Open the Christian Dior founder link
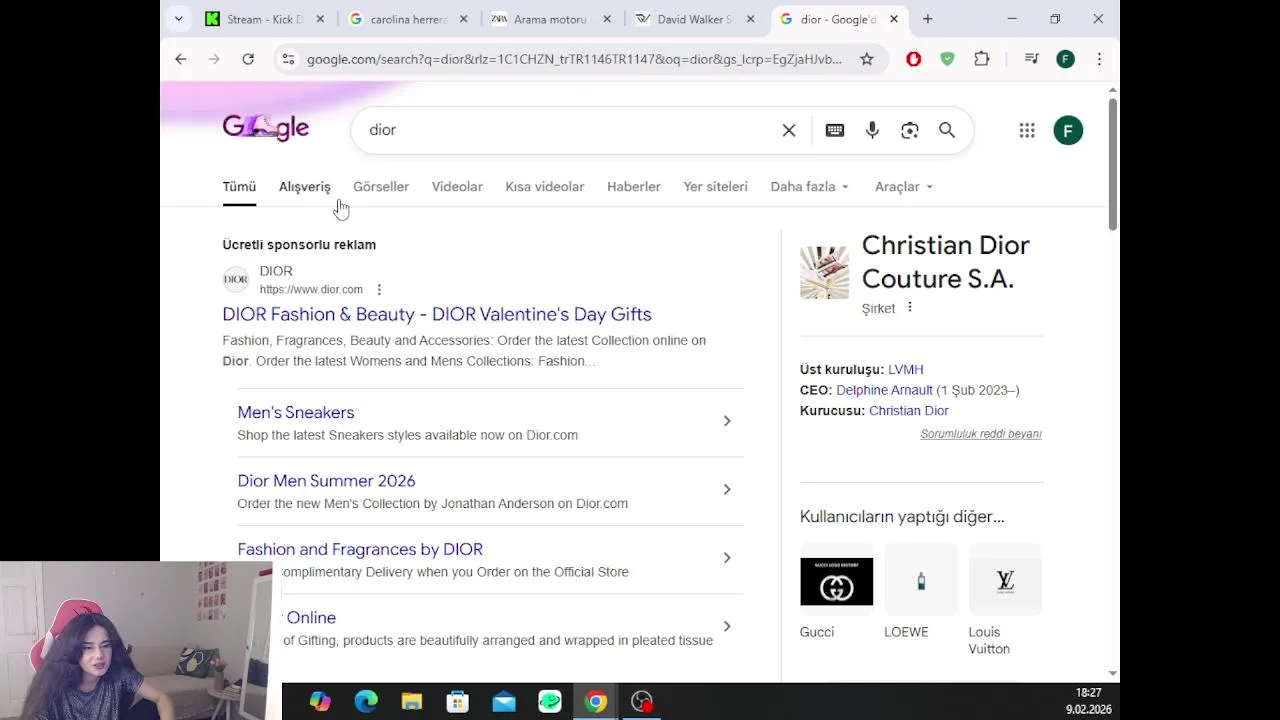This screenshot has height=720, width=1280. click(909, 411)
